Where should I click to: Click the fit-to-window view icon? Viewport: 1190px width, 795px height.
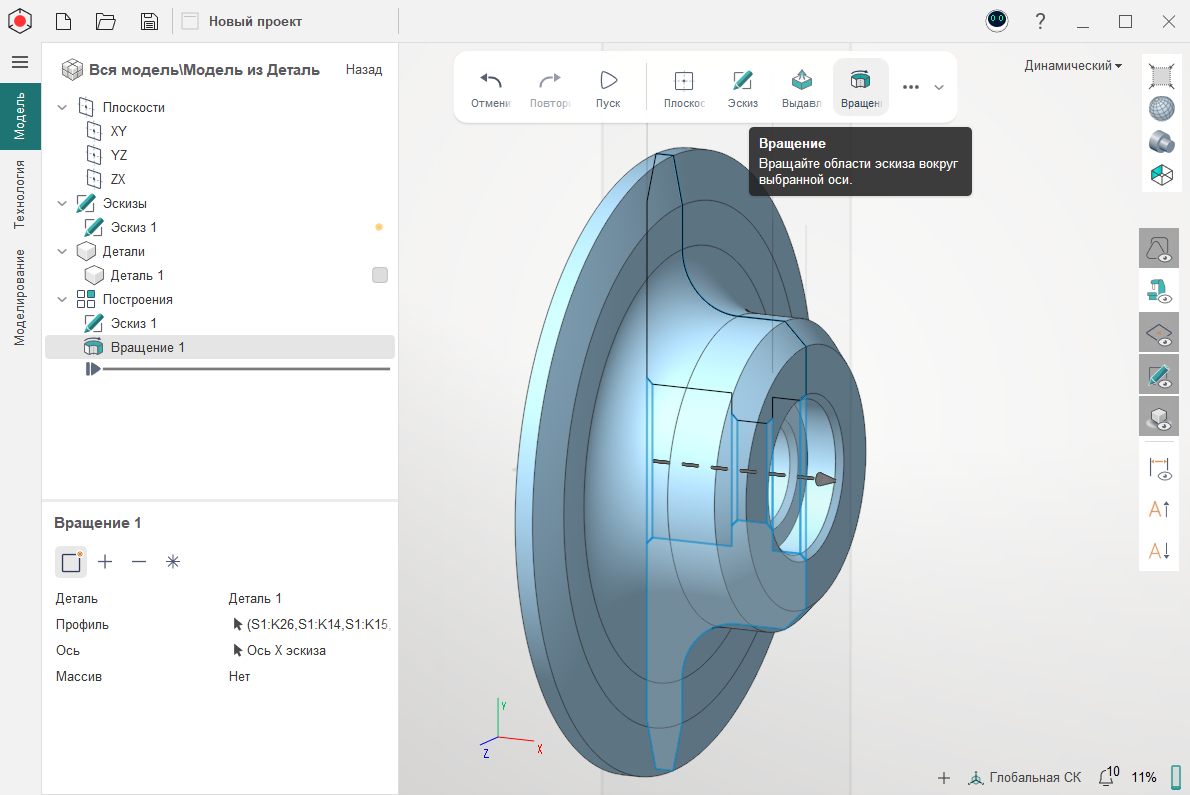click(1160, 75)
